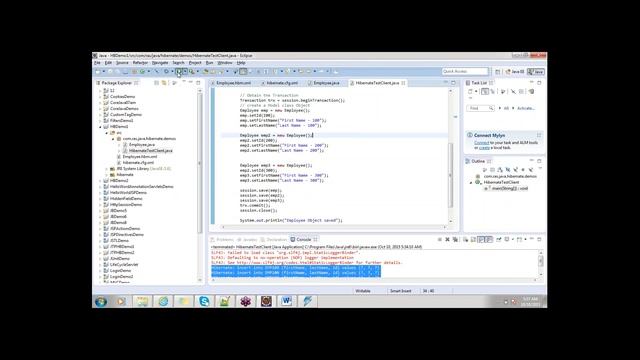Toggle the Categorized view in Task List
Image resolution: width=640 pixels, height=360 pixels.
[x=484, y=92]
